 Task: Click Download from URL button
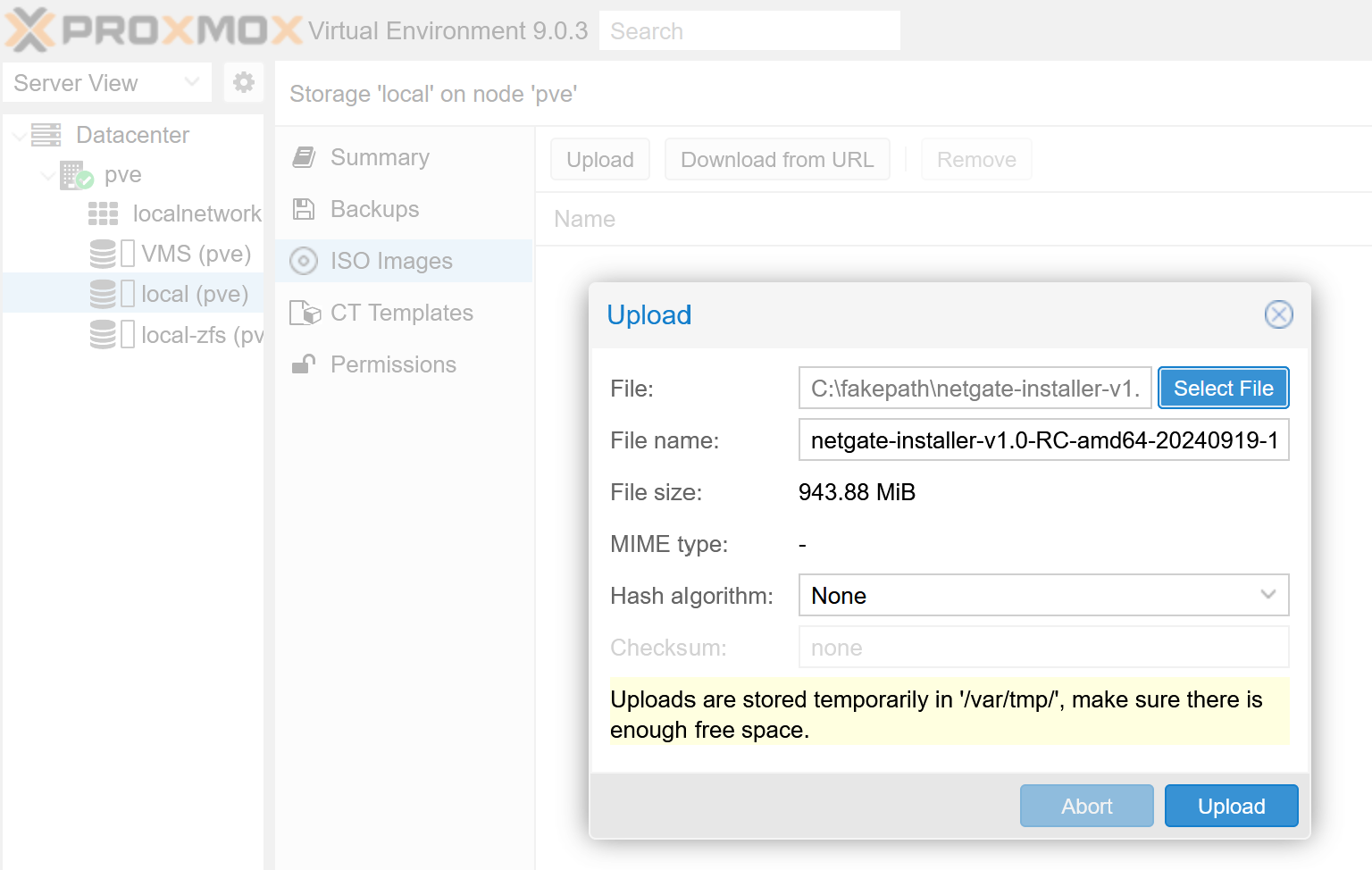tap(777, 159)
